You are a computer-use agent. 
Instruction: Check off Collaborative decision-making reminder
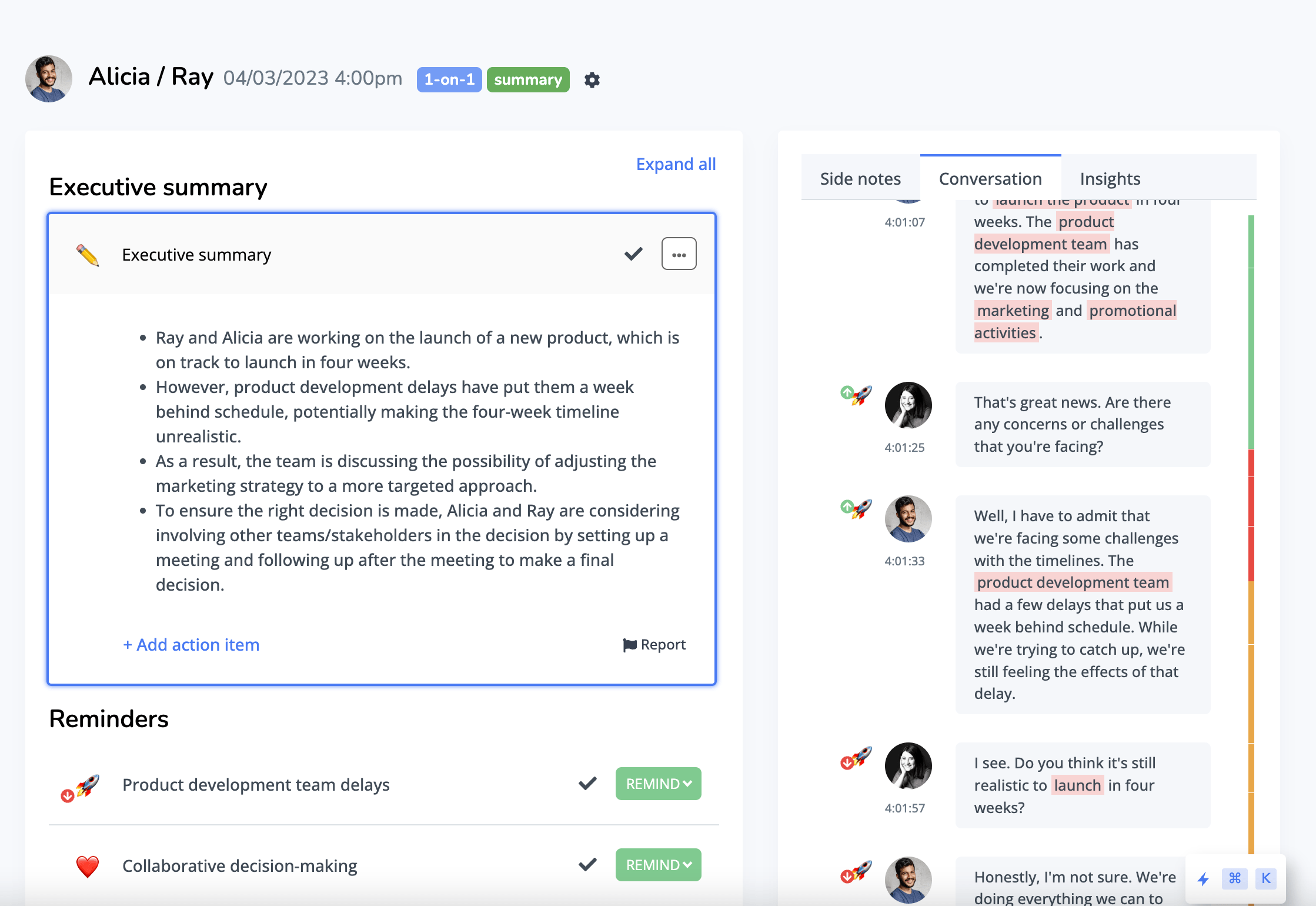click(587, 865)
